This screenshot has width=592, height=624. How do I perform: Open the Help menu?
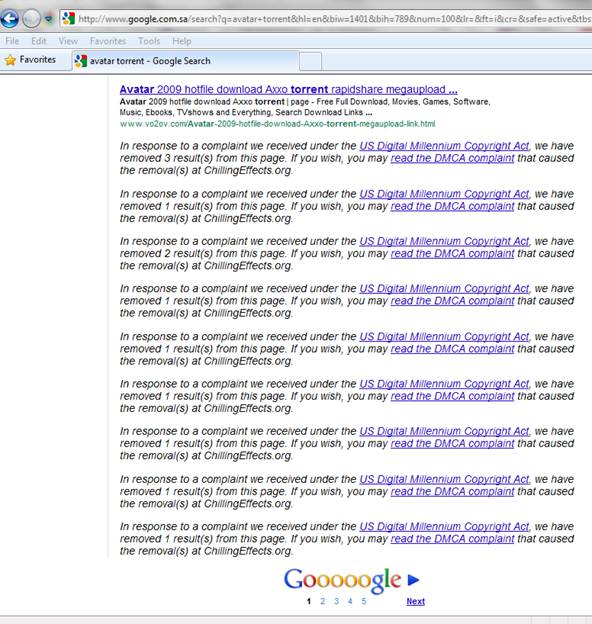click(x=181, y=41)
